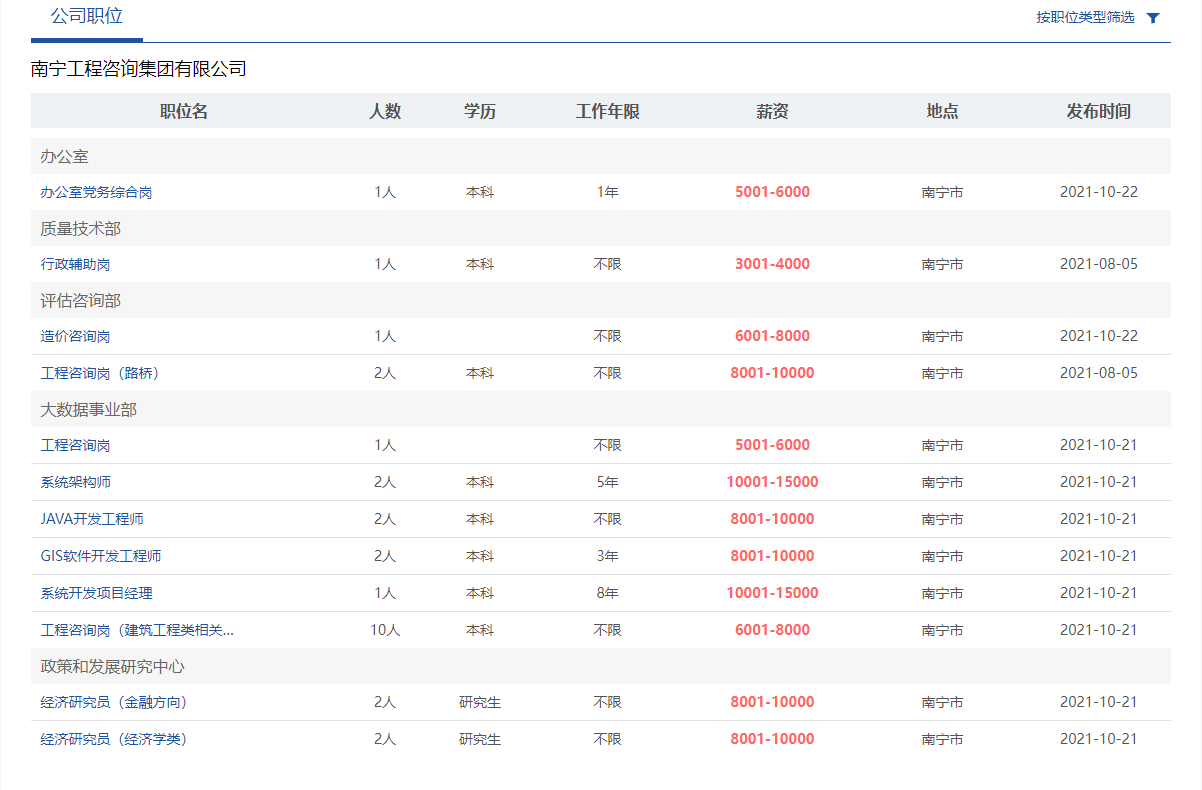Screen dimensions: 1202x790
Task: Open 按职位类型筛选 filter dropdown
Action: coord(1086,17)
